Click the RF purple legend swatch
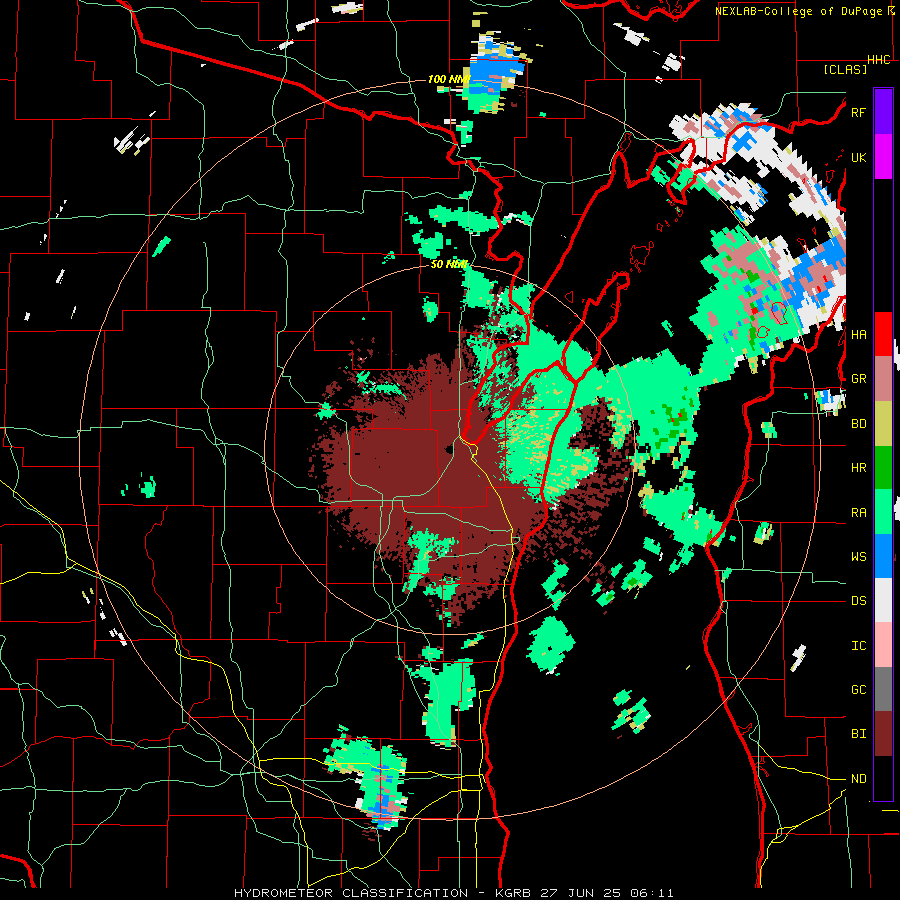This screenshot has height=900, width=900. (883, 112)
